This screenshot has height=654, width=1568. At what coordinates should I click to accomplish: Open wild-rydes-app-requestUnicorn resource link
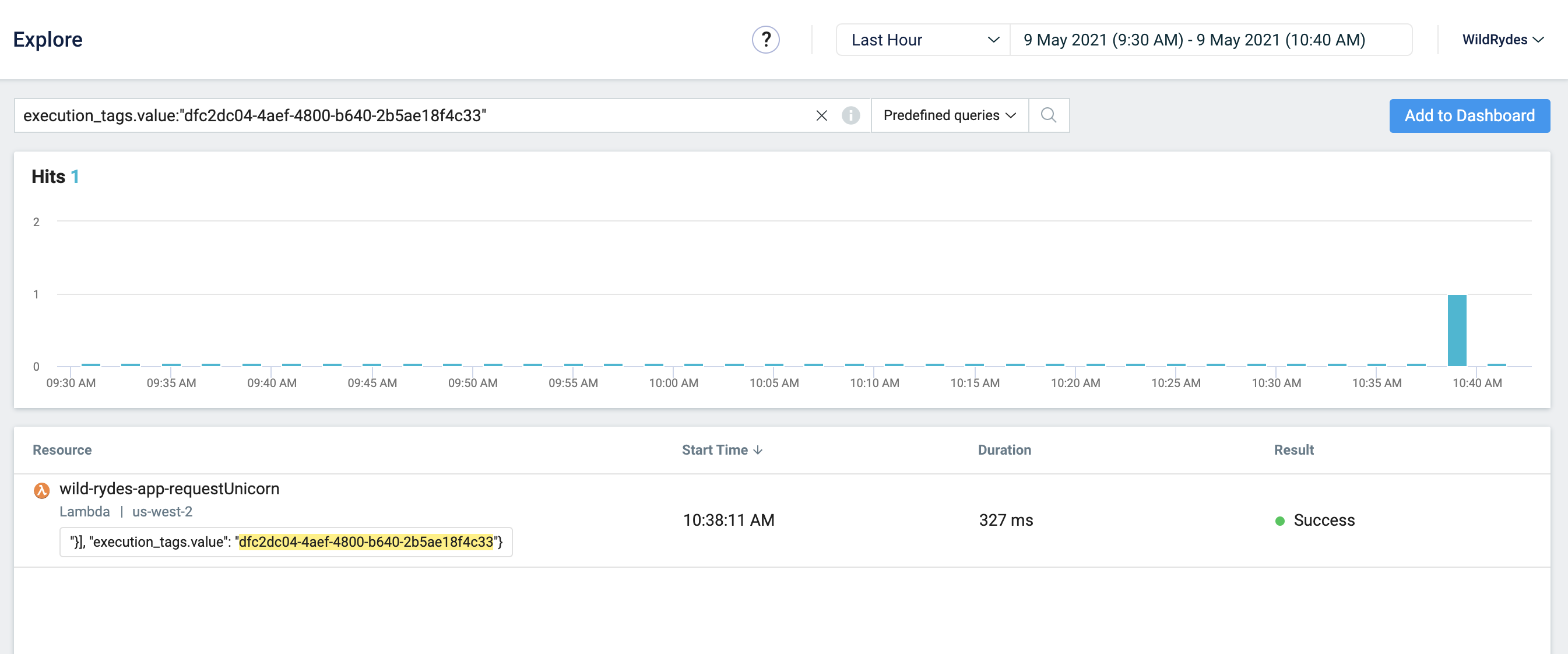tap(169, 489)
